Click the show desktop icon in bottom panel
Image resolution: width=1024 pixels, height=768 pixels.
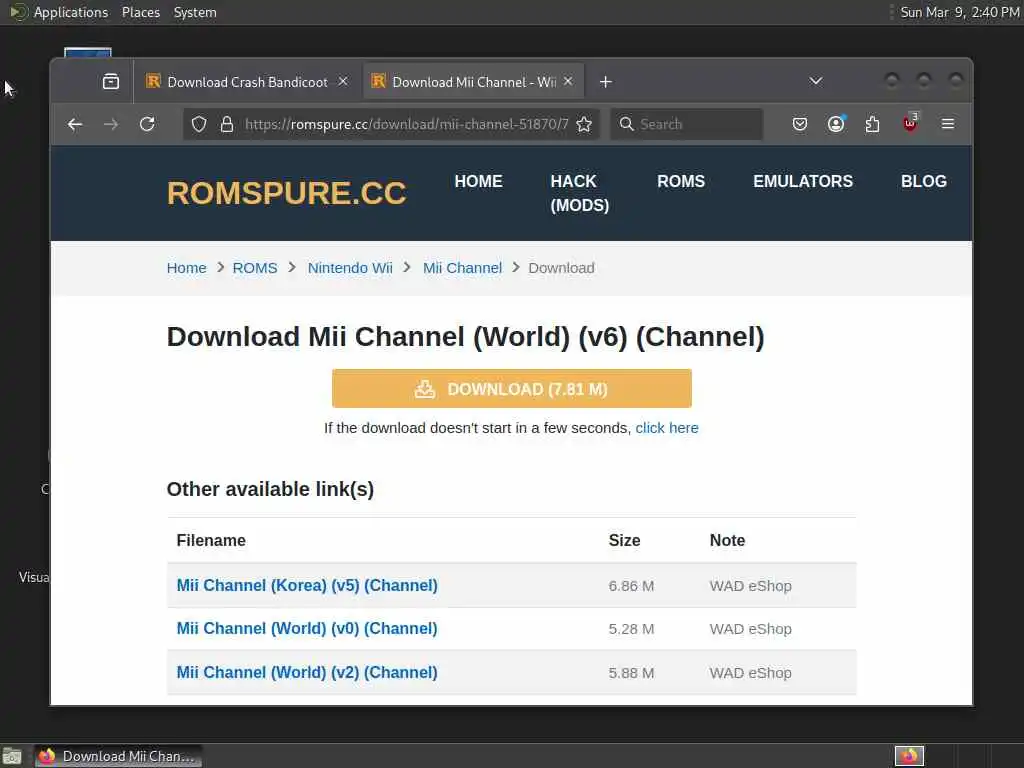(x=11, y=756)
